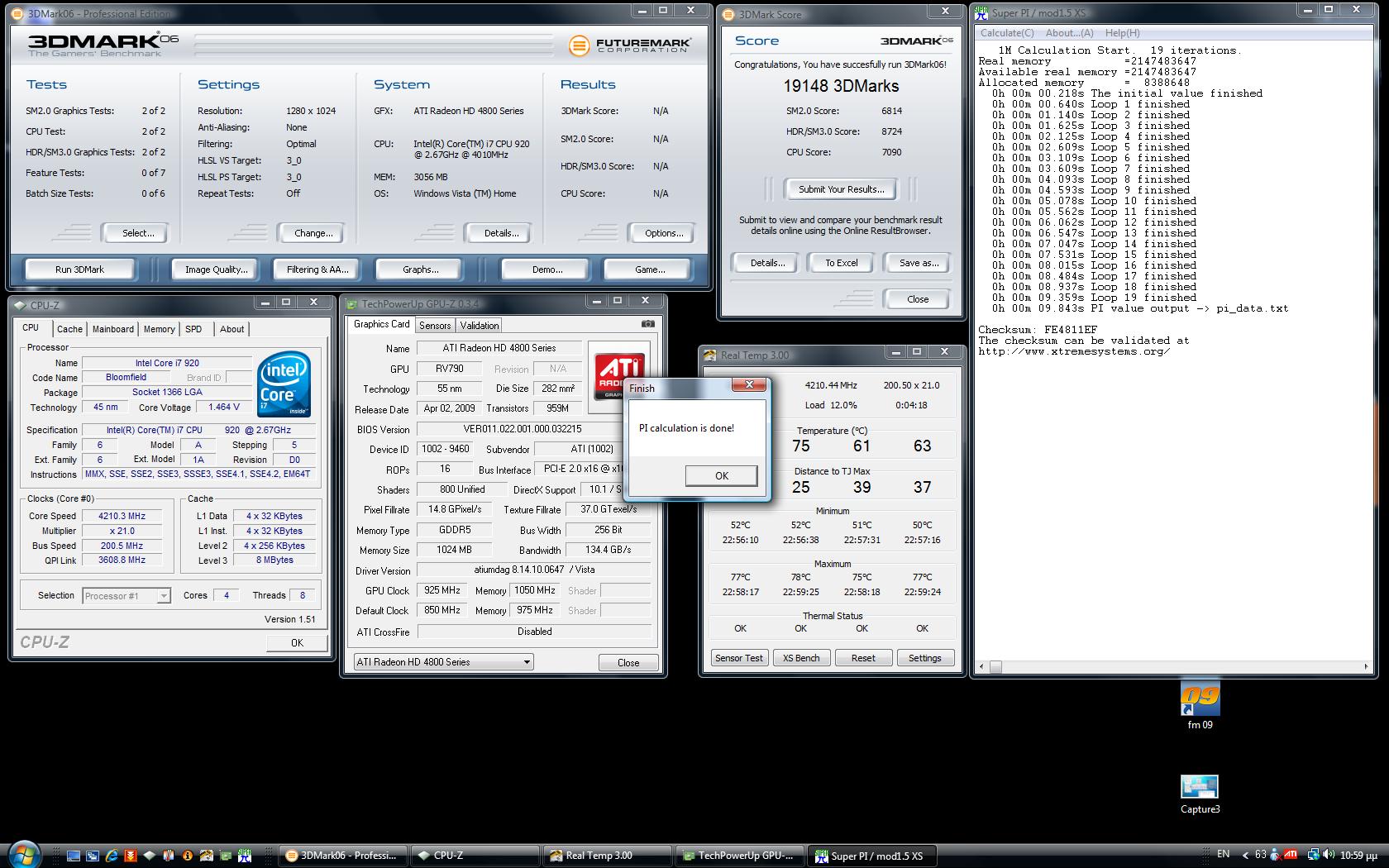This screenshot has width=1389, height=868.
Task: Click Switch Between Windows quick launch icon
Action: (x=93, y=856)
